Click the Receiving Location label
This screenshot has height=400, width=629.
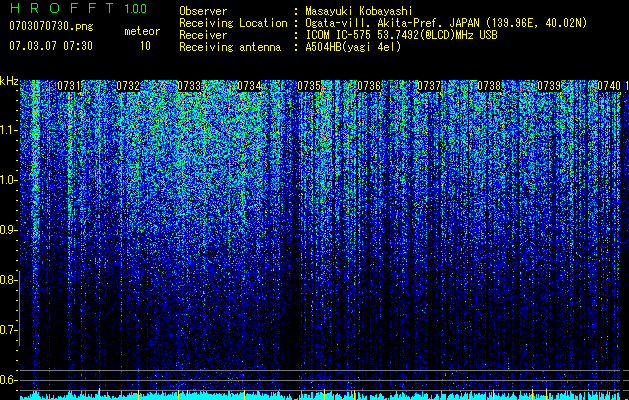coord(233,23)
